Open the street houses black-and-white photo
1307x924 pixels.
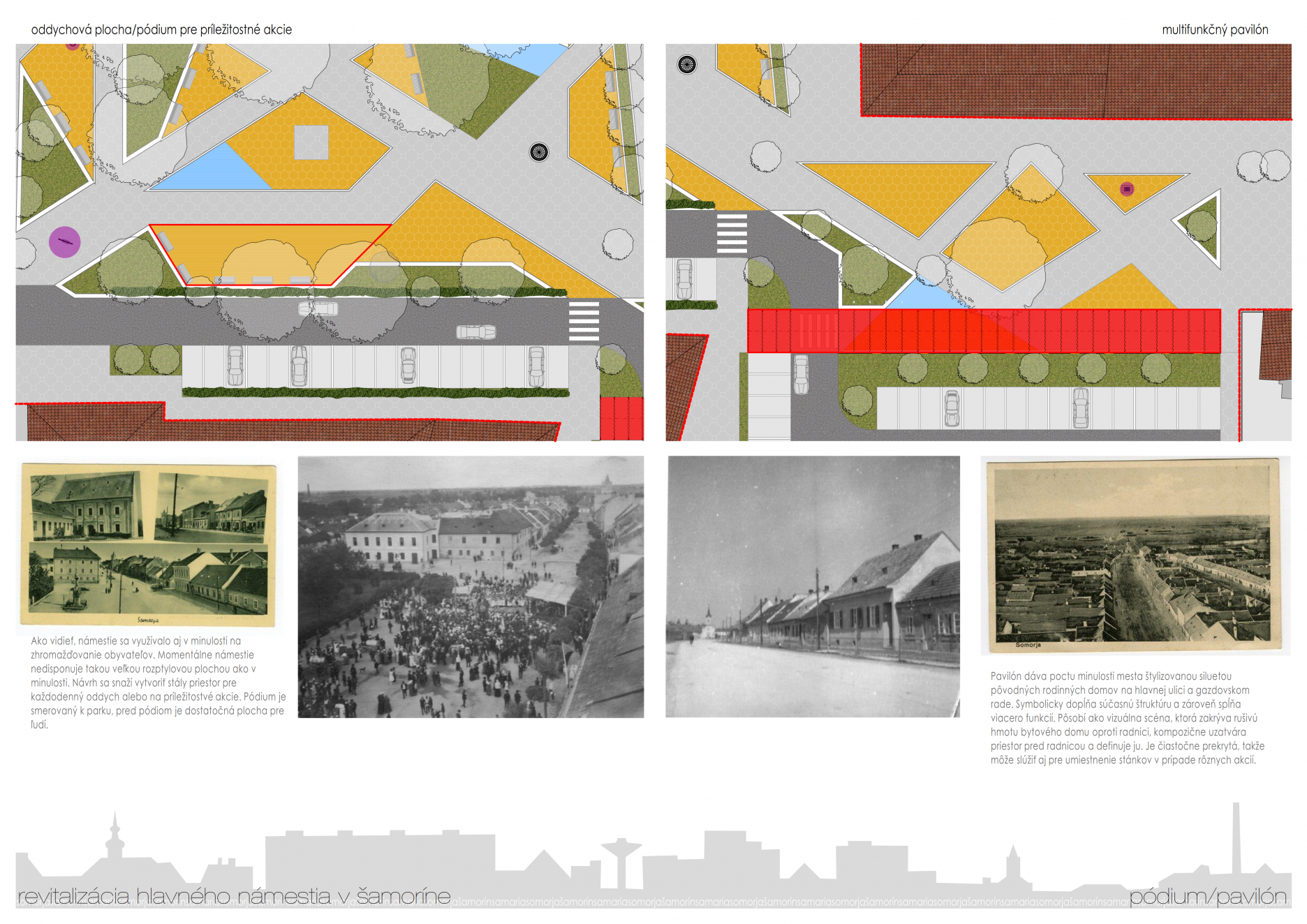point(813,587)
